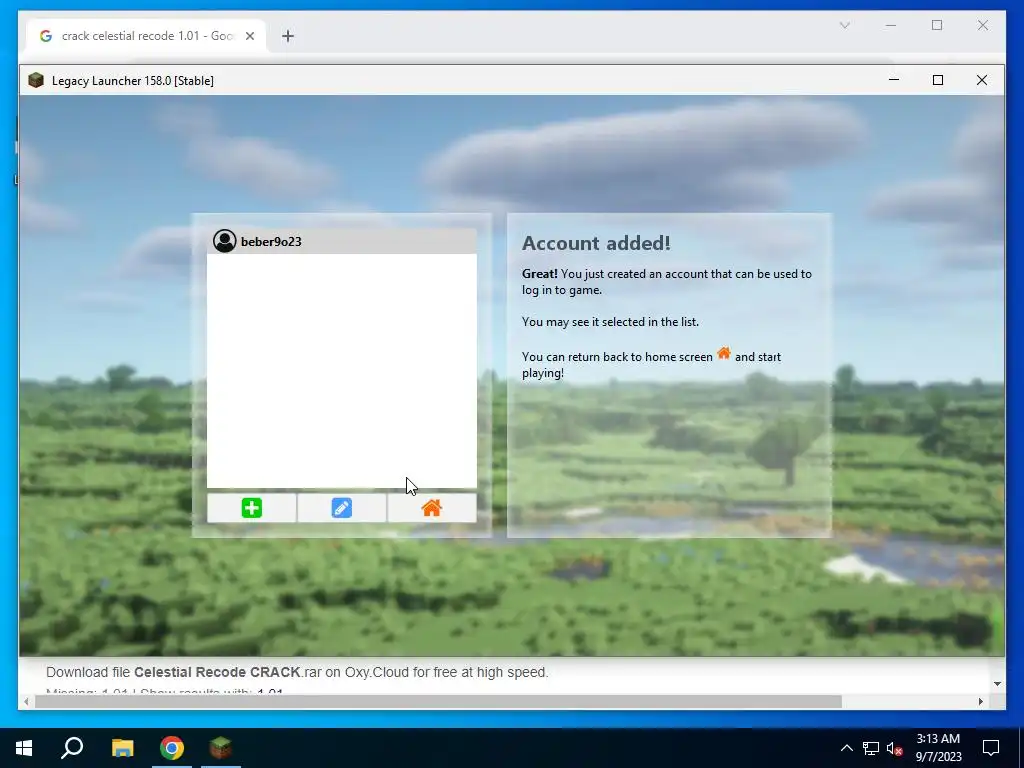The height and width of the screenshot is (768, 1024).
Task: Open File Explorer from the taskbar
Action: pyautogui.click(x=122, y=748)
